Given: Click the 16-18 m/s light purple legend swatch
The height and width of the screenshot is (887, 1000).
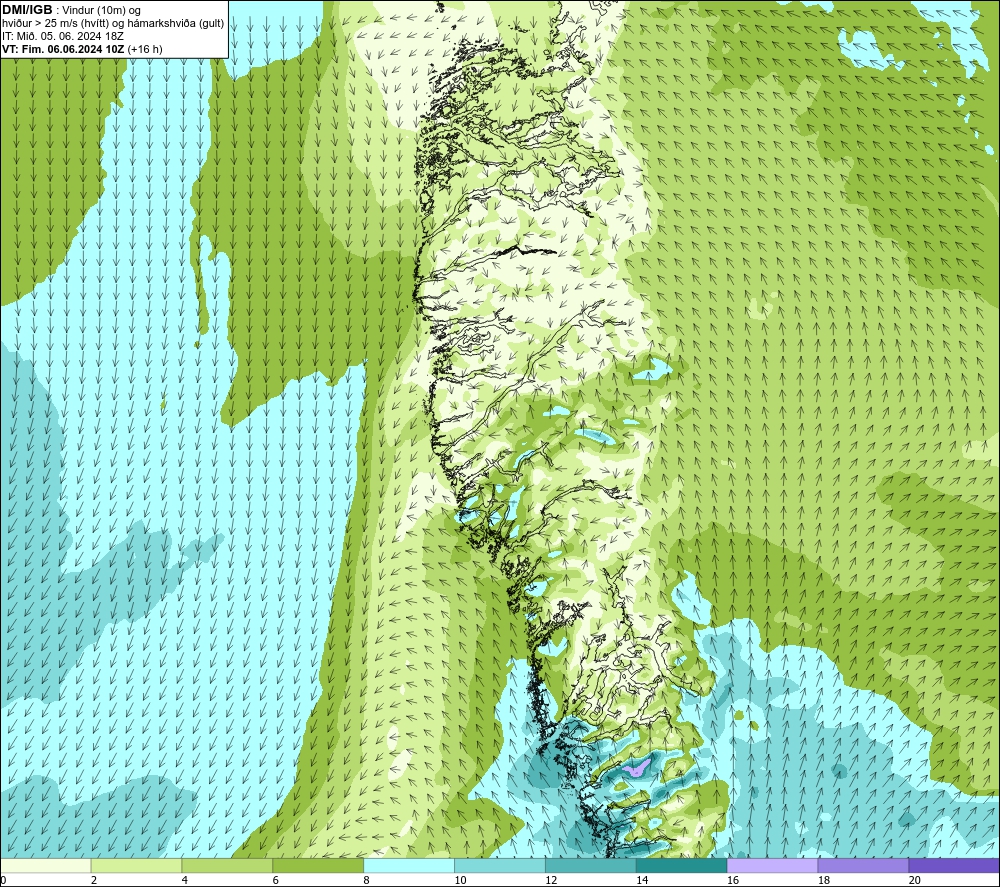Looking at the screenshot, I should click(772, 865).
